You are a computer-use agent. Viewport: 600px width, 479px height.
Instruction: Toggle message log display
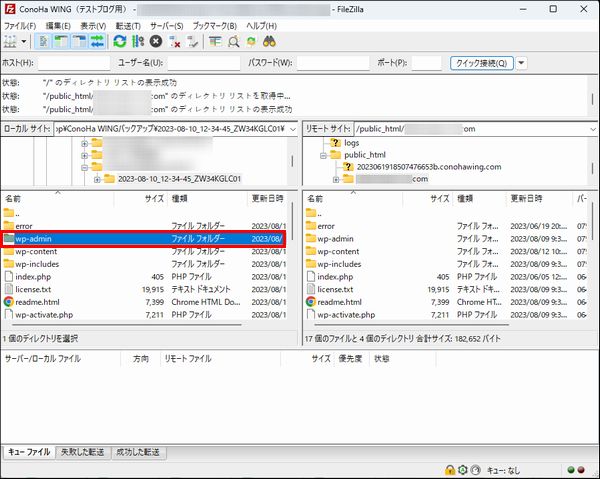tap(43, 41)
